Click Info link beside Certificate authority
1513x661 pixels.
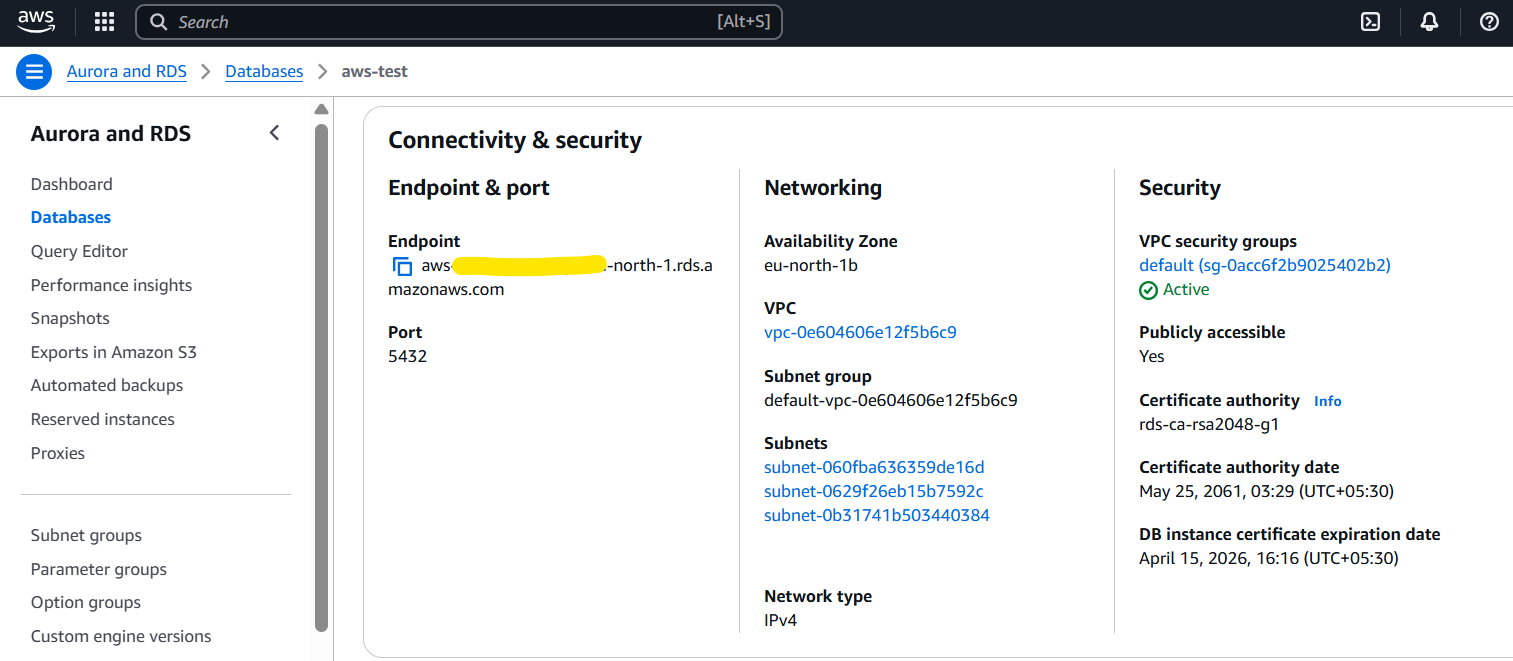[x=1327, y=401]
